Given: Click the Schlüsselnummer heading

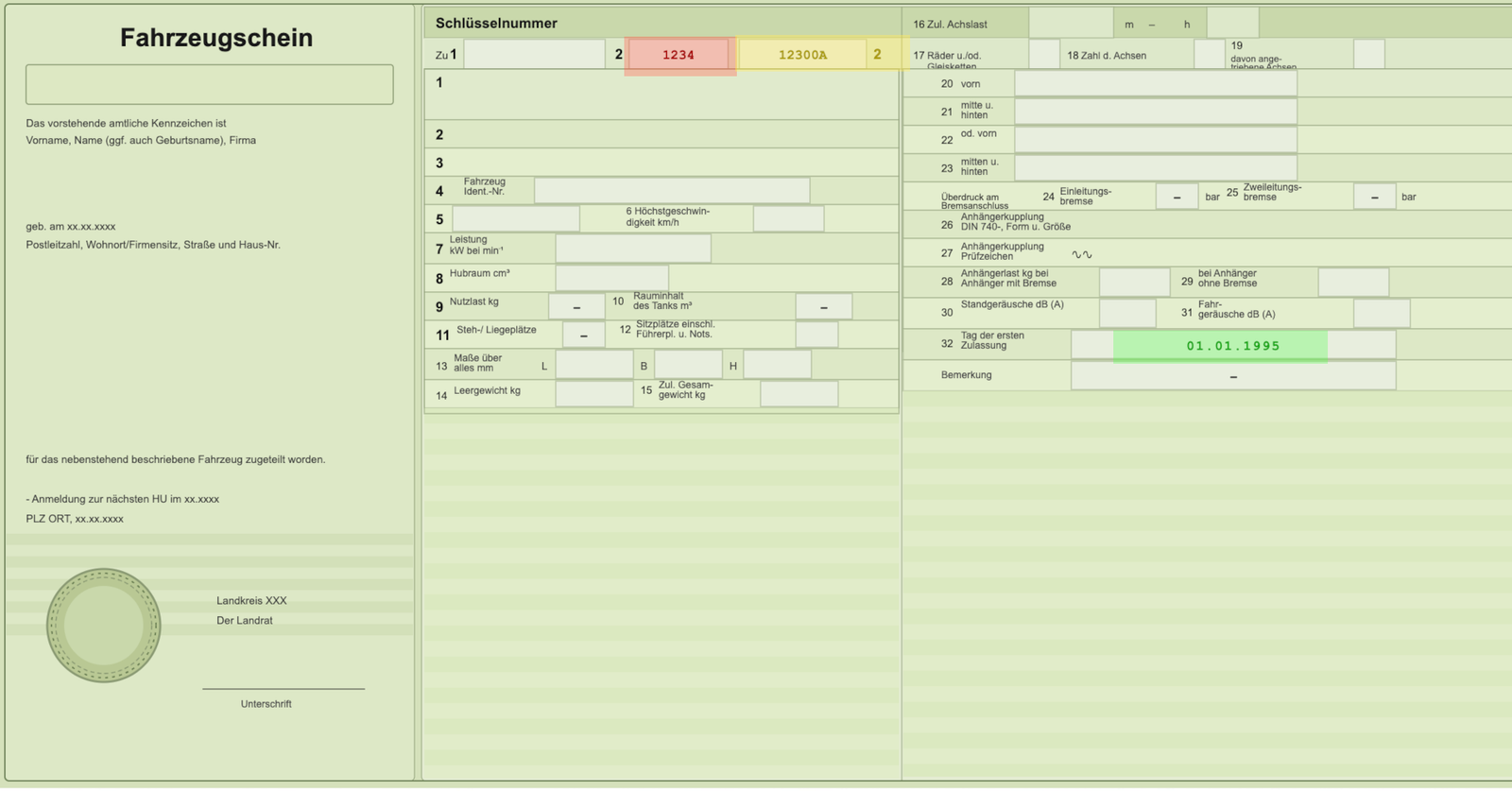Looking at the screenshot, I should (x=496, y=23).
